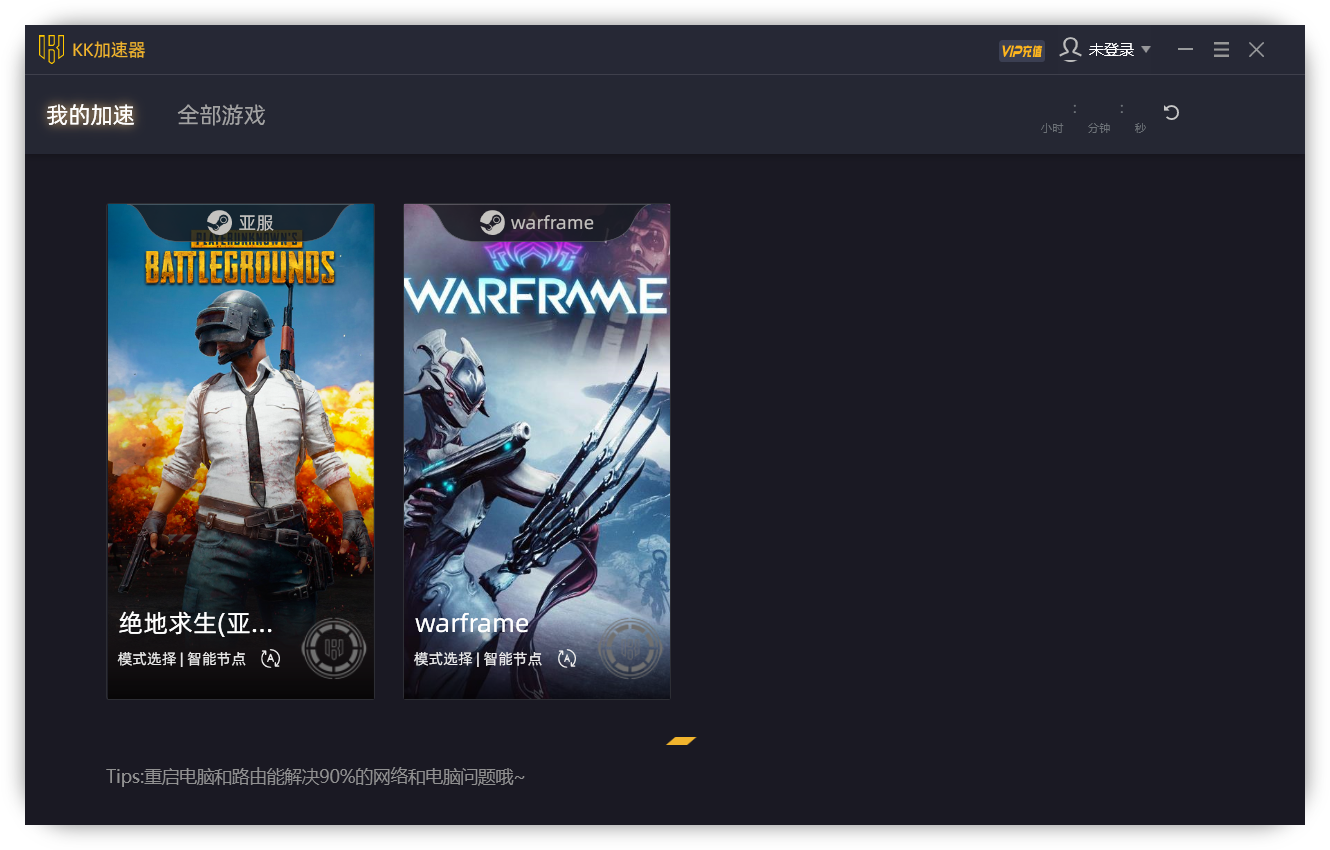Image resolution: width=1330 pixels, height=850 pixels.
Task: Click the yellow page indicator marker
Action: [681, 741]
